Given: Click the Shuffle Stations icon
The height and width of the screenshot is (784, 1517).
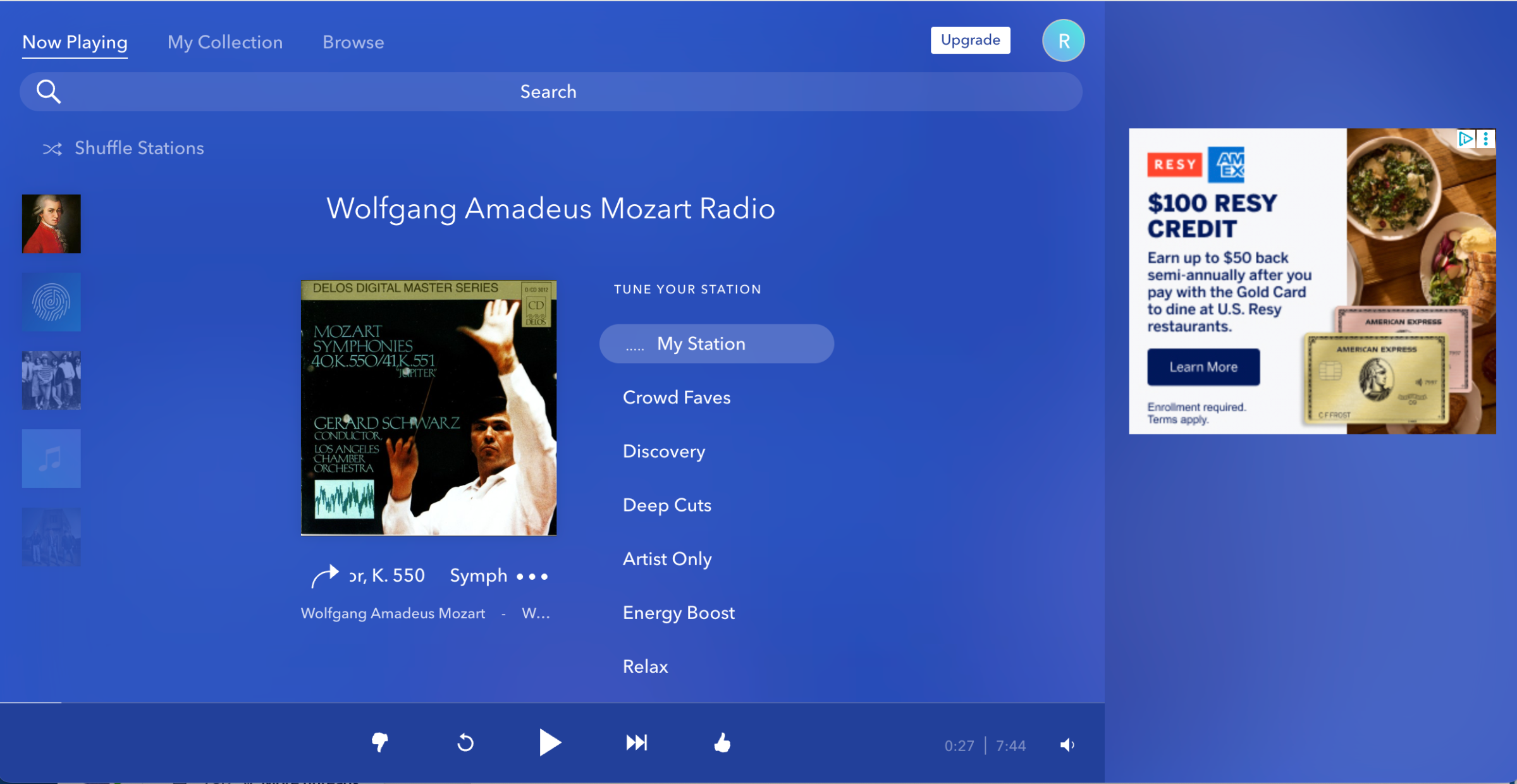Looking at the screenshot, I should [x=53, y=148].
